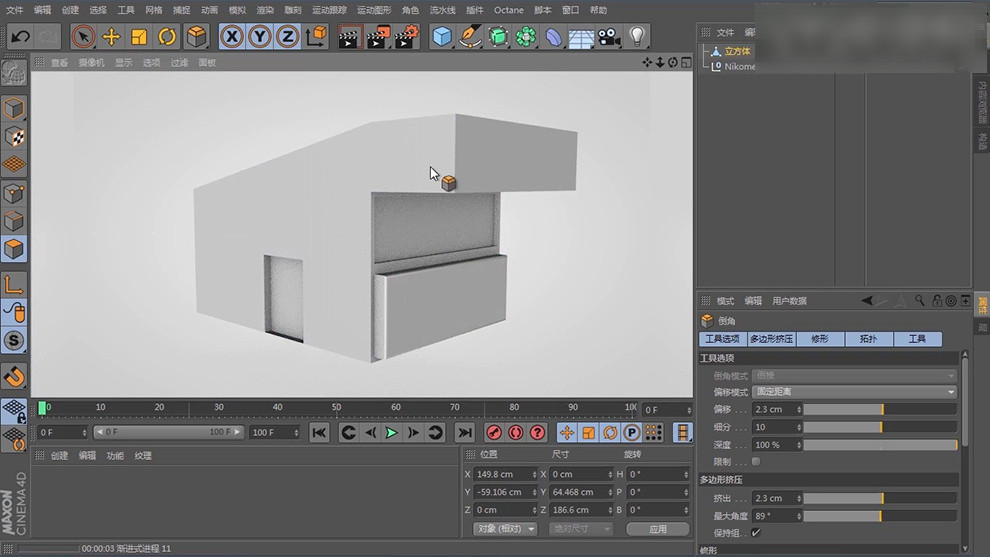Open the 对象 (相对) dropdown
Viewport: 990px width, 557px height.
click(505, 528)
